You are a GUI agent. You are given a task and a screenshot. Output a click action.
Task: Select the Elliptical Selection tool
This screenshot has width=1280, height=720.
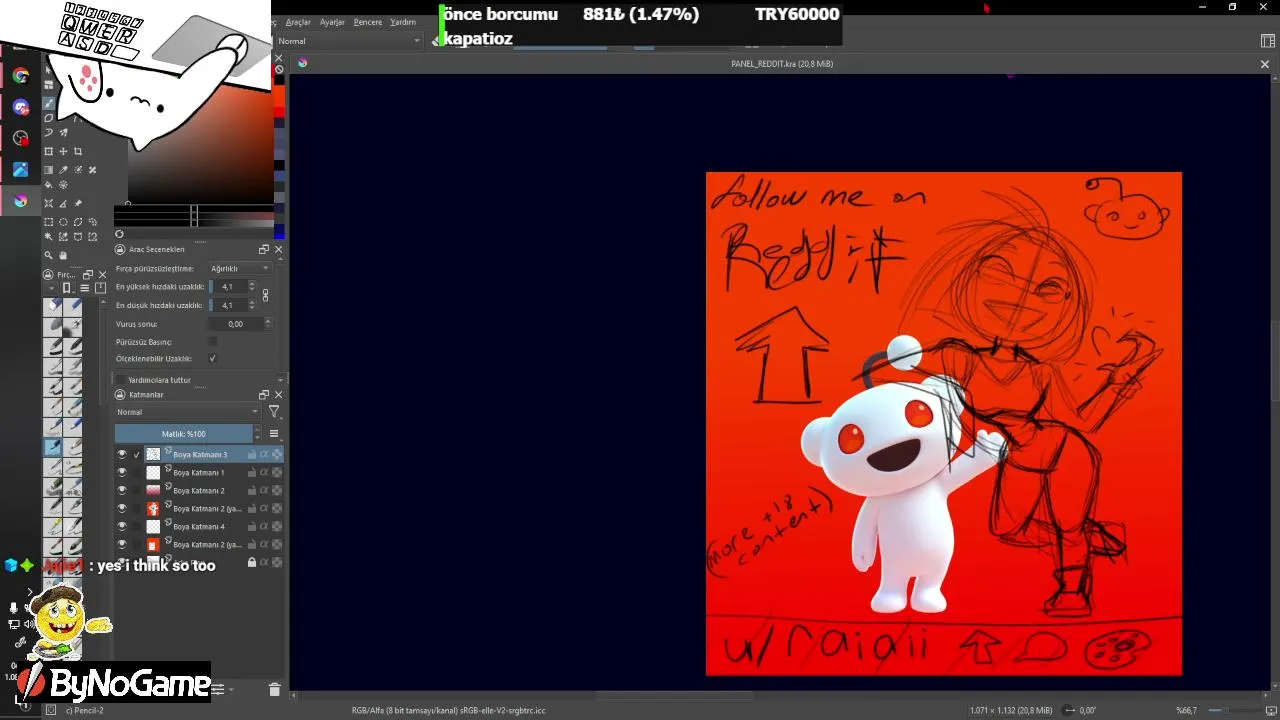(64, 222)
